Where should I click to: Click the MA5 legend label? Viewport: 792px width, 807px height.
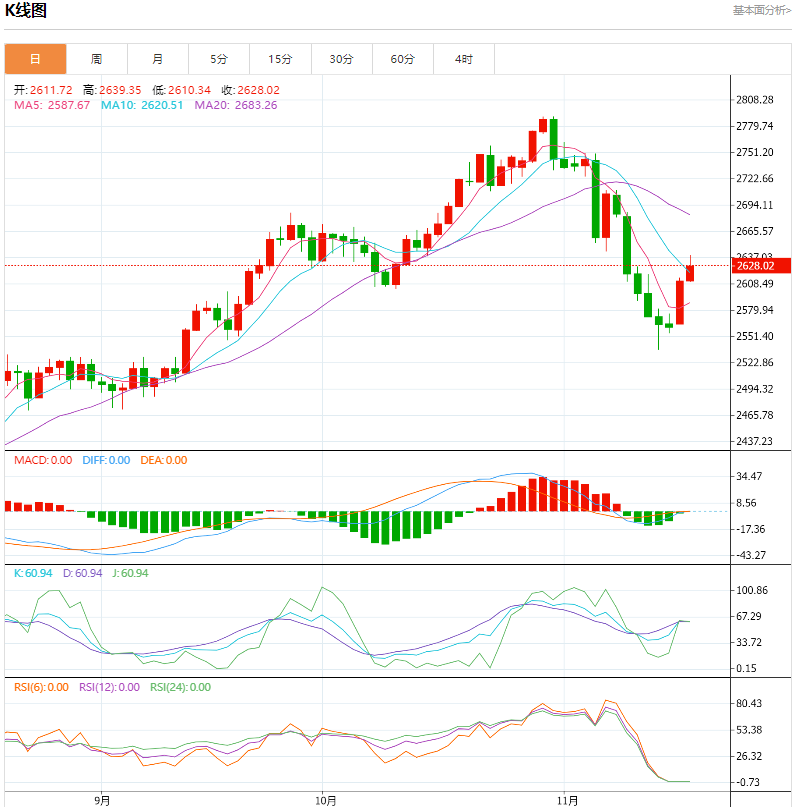pyautogui.click(x=51, y=105)
